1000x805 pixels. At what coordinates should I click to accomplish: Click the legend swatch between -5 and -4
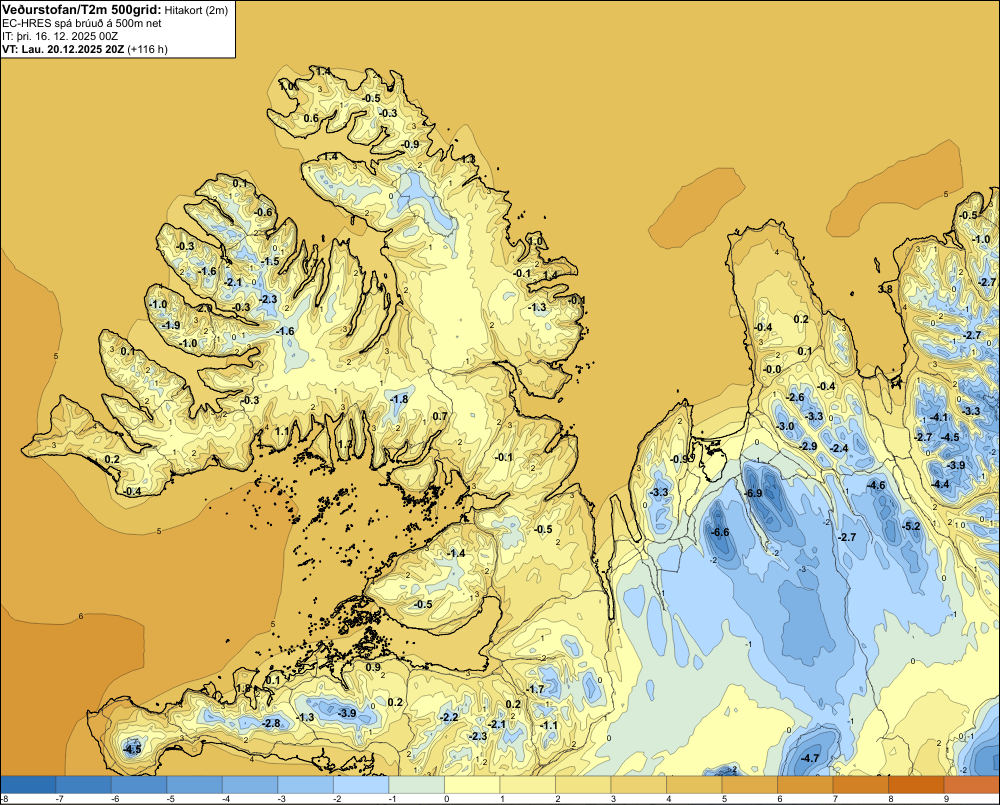point(195,785)
